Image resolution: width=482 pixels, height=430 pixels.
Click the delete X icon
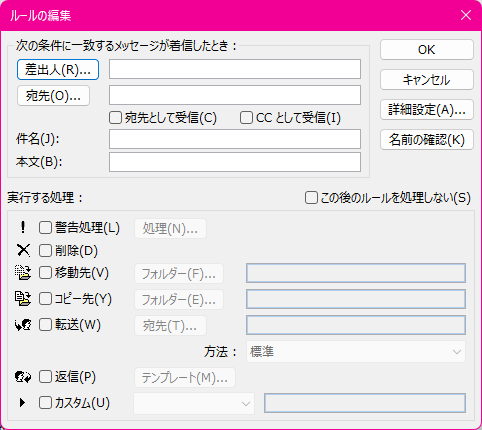[23, 250]
